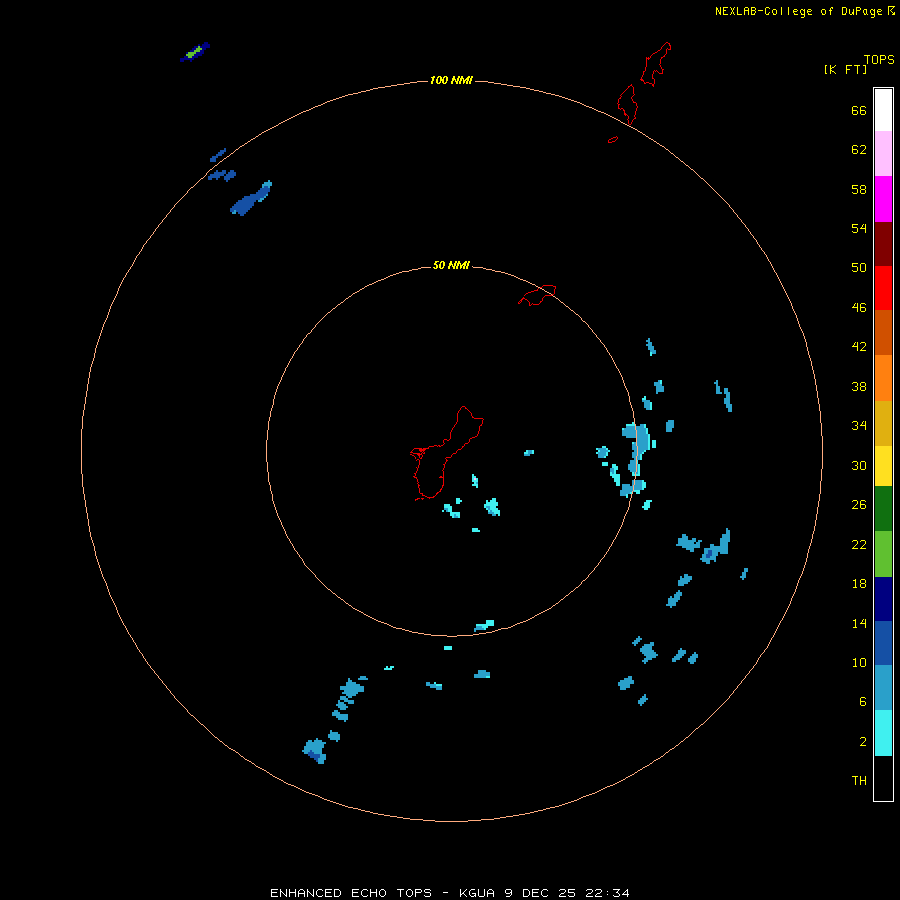This screenshot has height=900, width=900.
Task: Click the yellow 34 kft legend swatch
Action: [883, 466]
